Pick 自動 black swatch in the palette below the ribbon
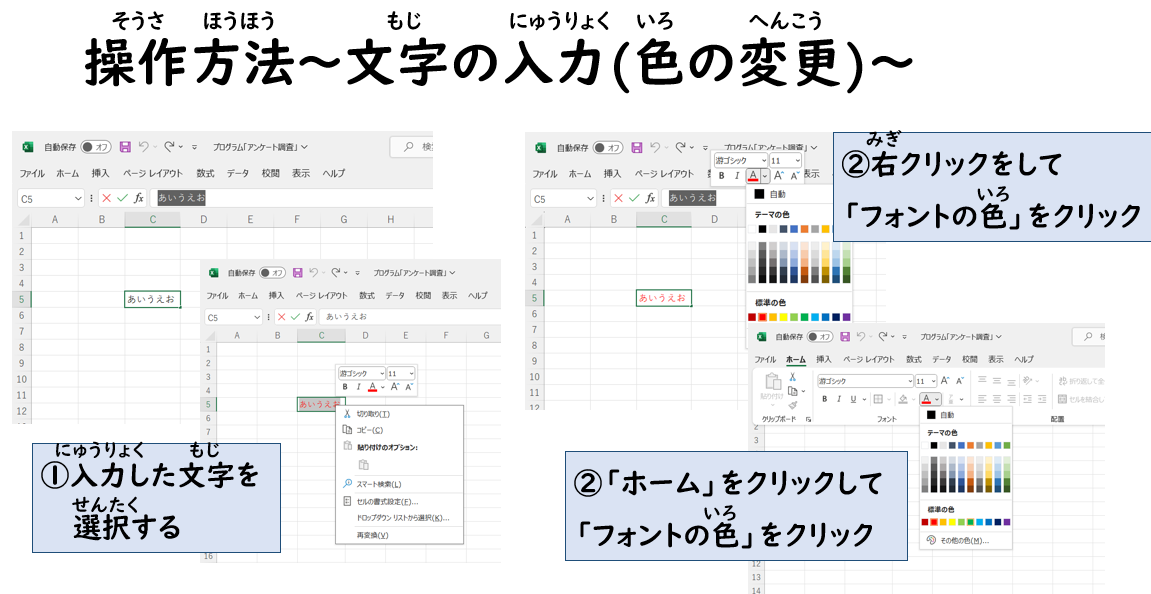Image resolution: width=1151 pixels, height=594 pixels. [931, 414]
